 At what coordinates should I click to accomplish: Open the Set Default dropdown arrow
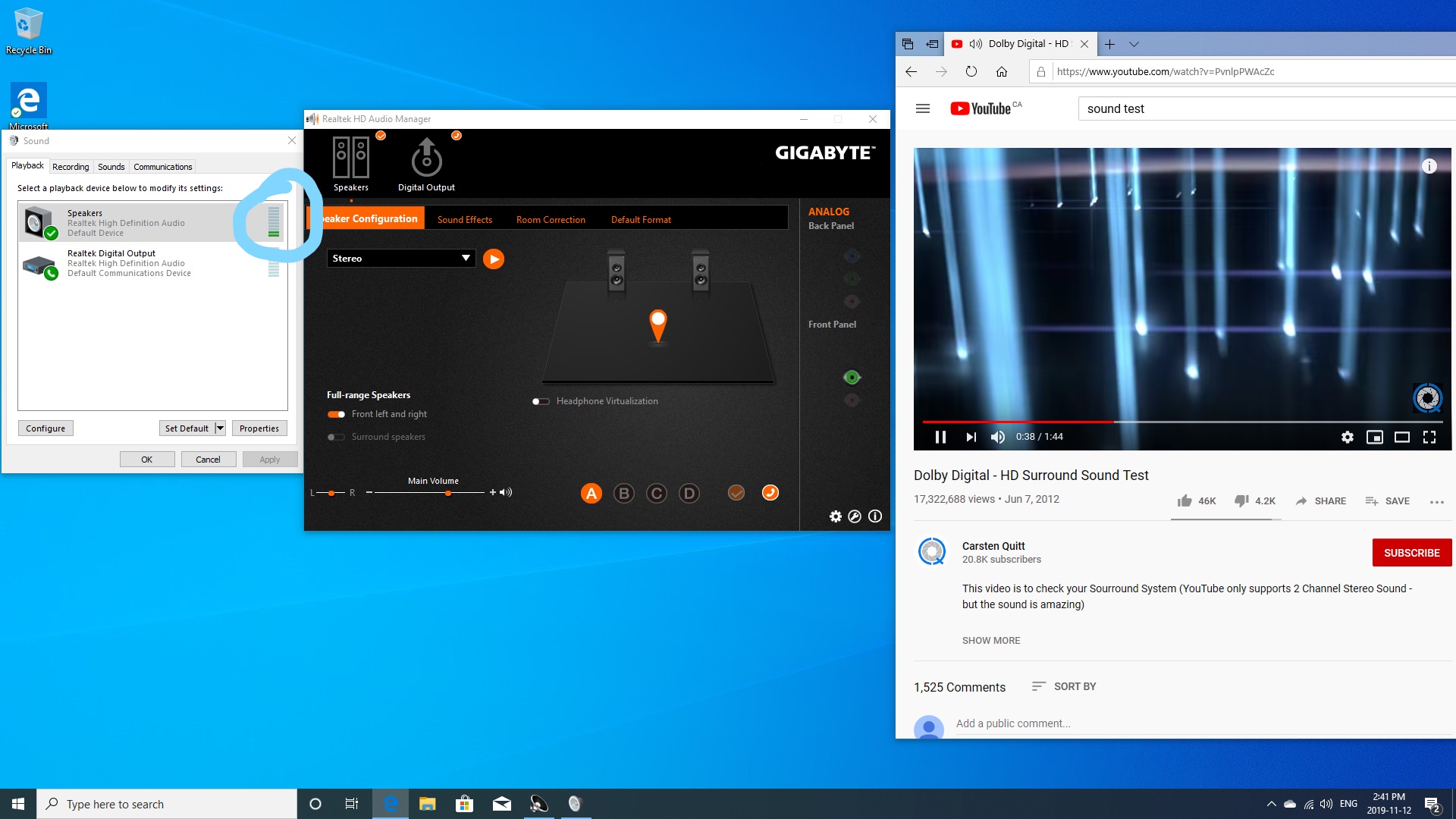point(220,428)
